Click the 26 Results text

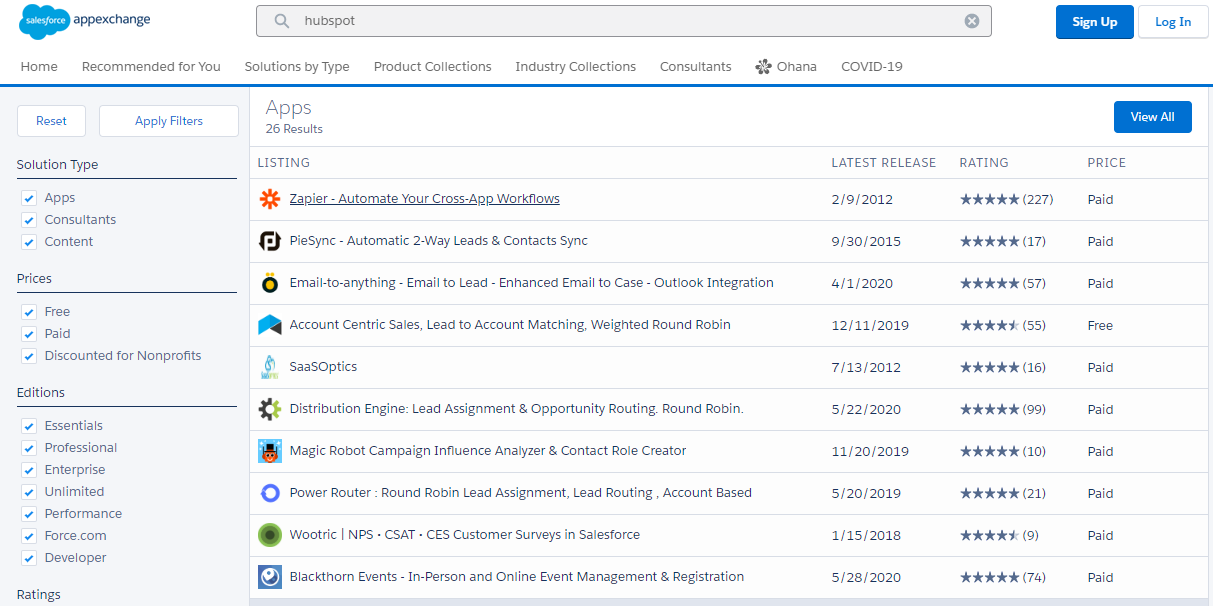(294, 129)
